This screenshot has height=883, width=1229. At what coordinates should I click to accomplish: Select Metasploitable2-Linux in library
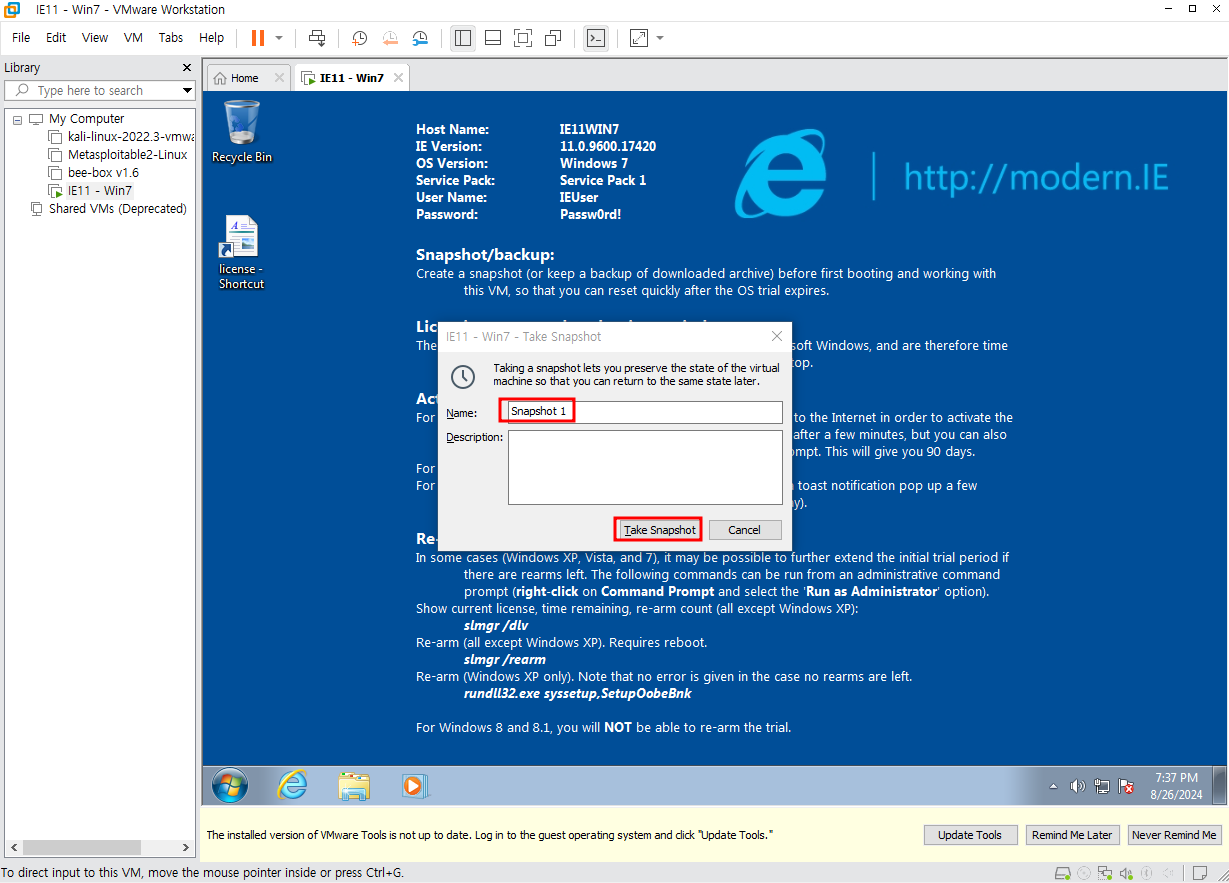119,155
